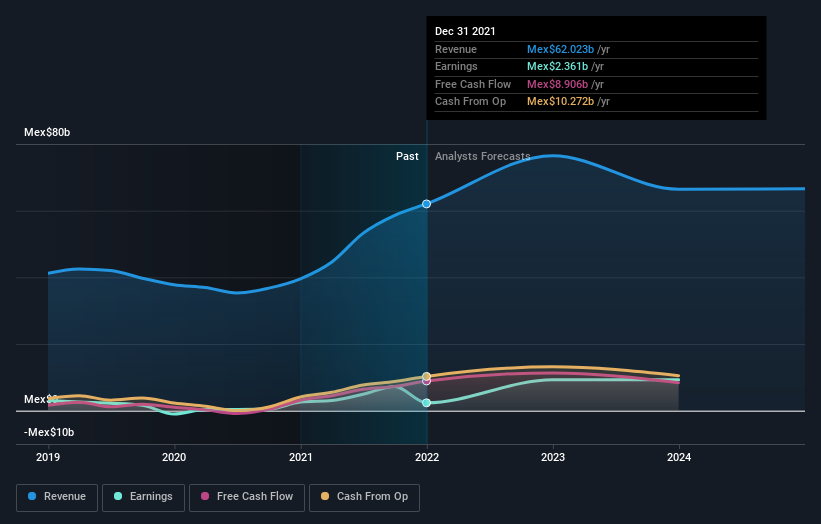
Task: Click the Earnings data point at 2022
Action: pyautogui.click(x=427, y=403)
